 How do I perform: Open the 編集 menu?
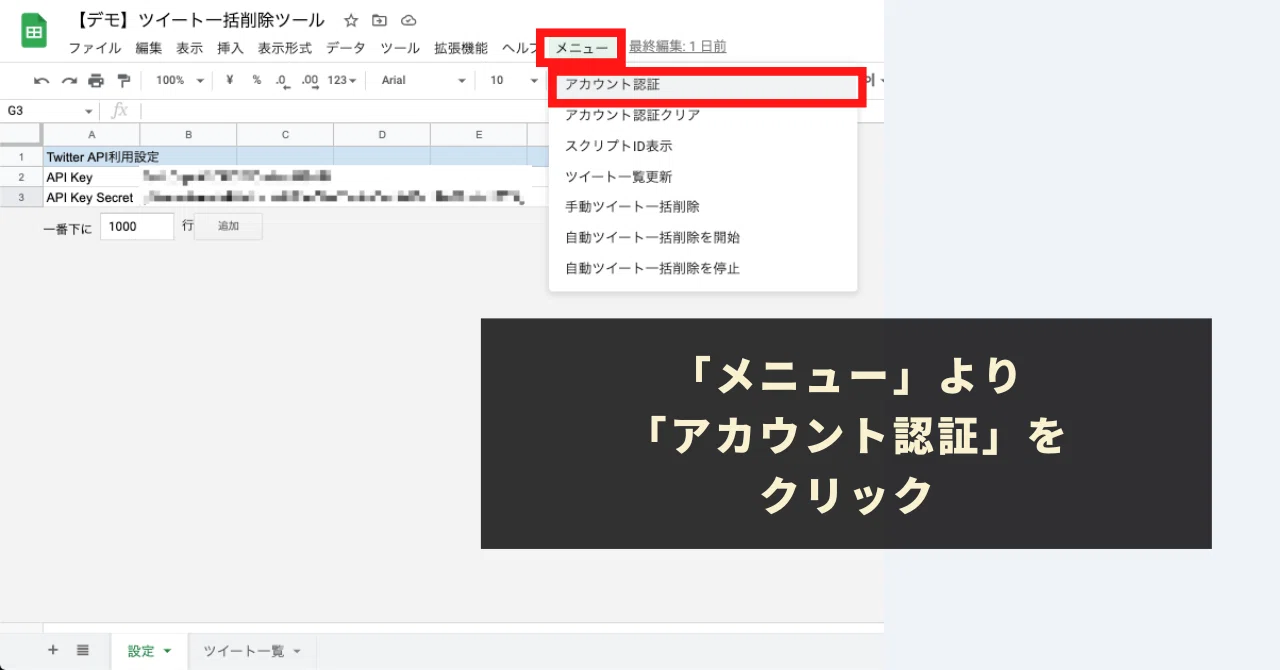pos(149,47)
